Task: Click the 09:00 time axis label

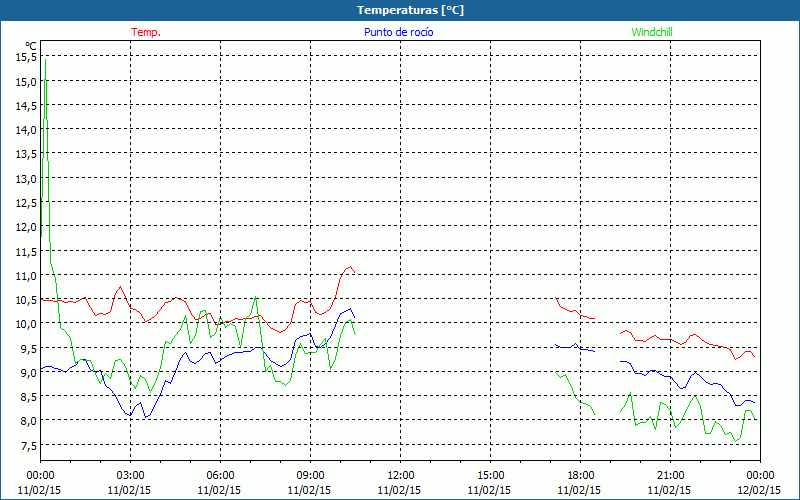Action: 310,476
